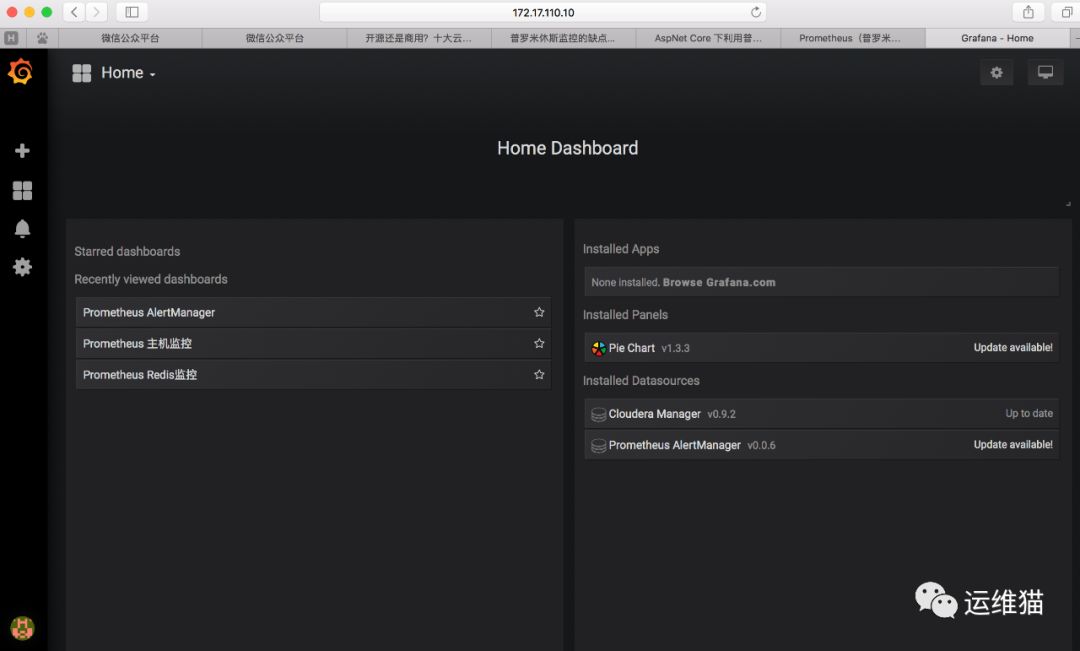Toggle the Safari sidebar button

pyautogui.click(x=131, y=12)
